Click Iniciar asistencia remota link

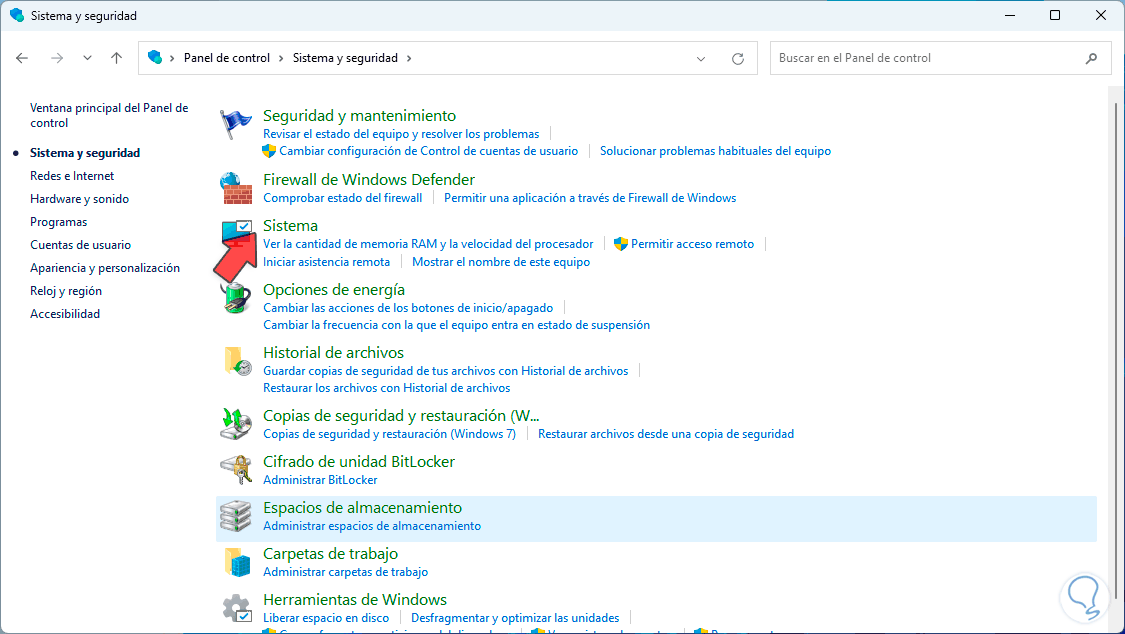click(x=326, y=262)
